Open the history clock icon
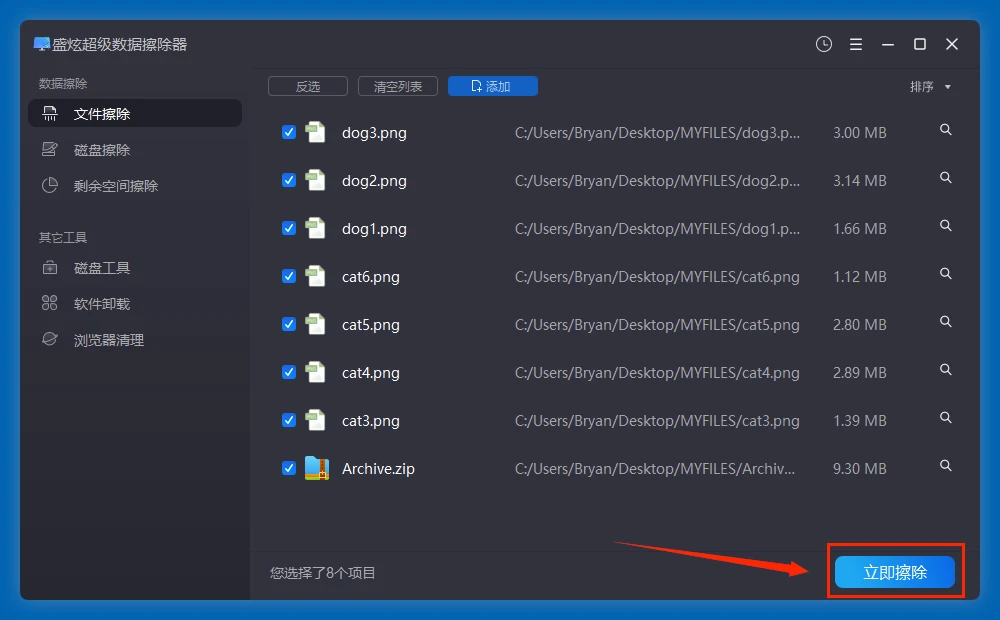Viewport: 1000px width, 620px height. click(824, 44)
